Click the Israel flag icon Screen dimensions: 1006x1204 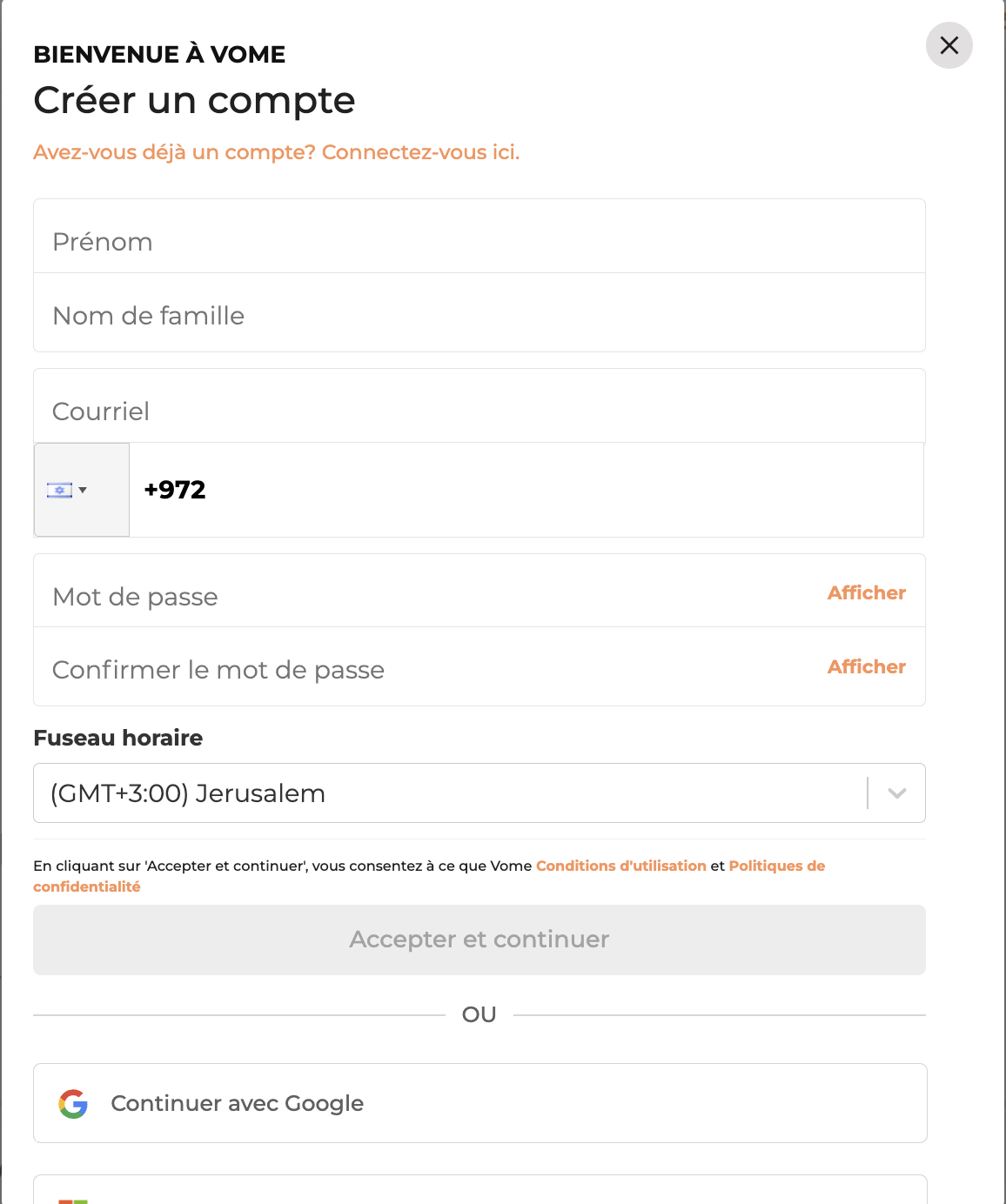tap(59, 491)
